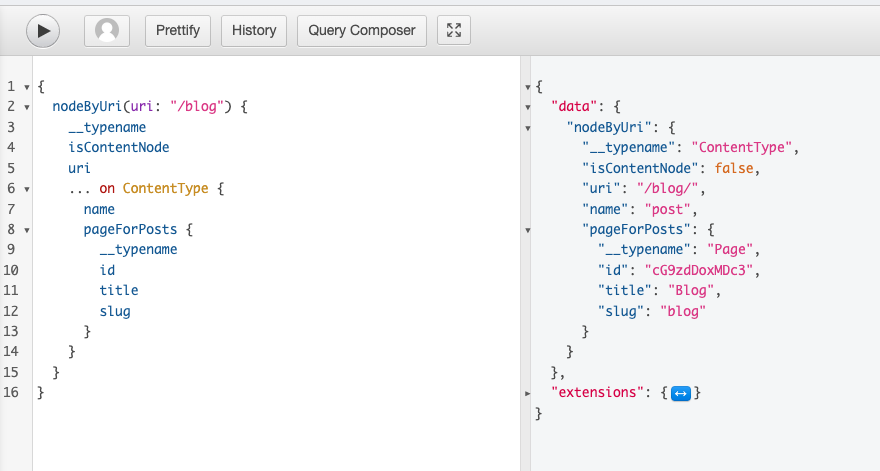Open the Query Composer
880x471 pixels.
(361, 30)
